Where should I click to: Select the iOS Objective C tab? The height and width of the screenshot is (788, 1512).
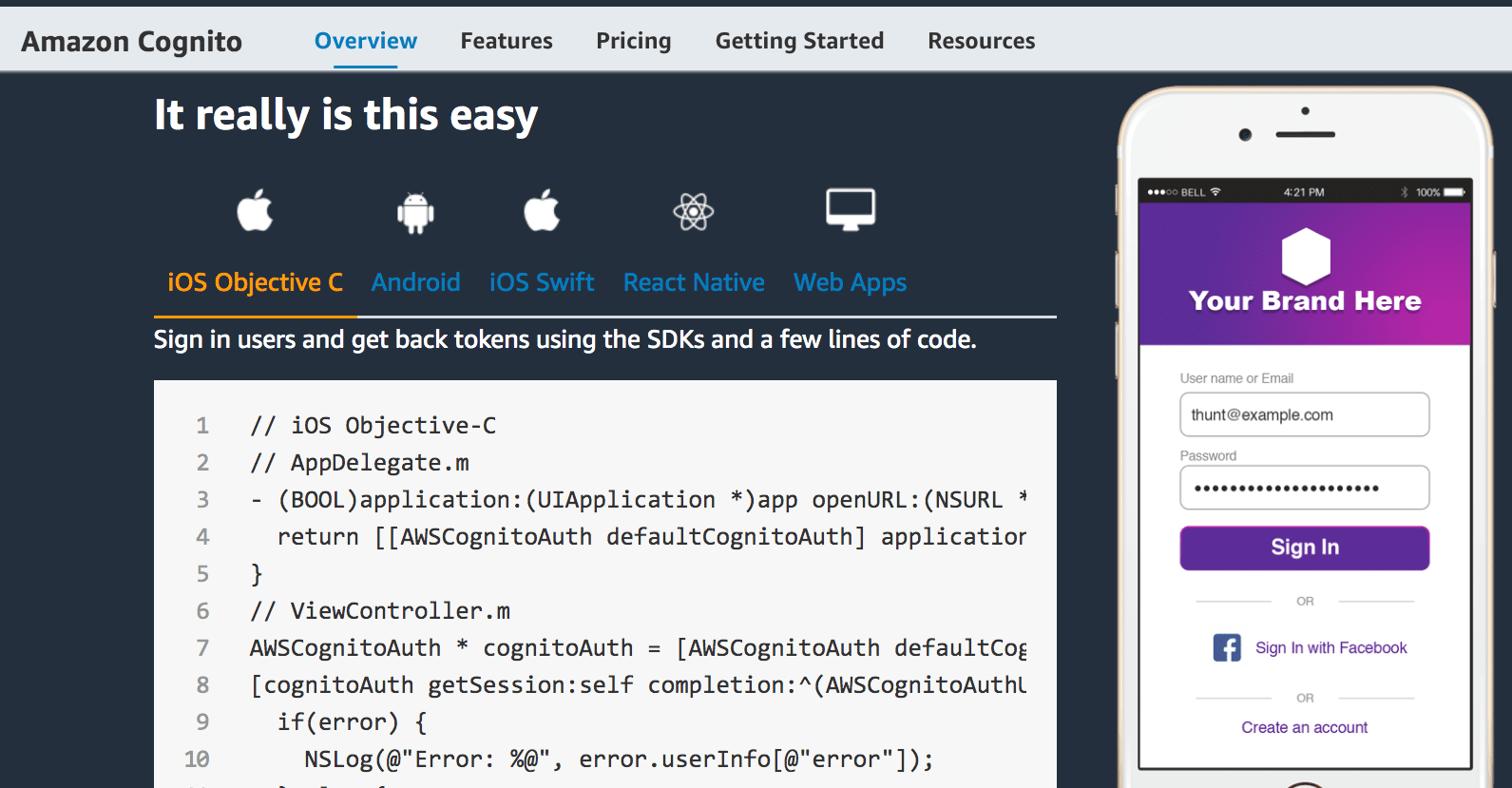256,282
